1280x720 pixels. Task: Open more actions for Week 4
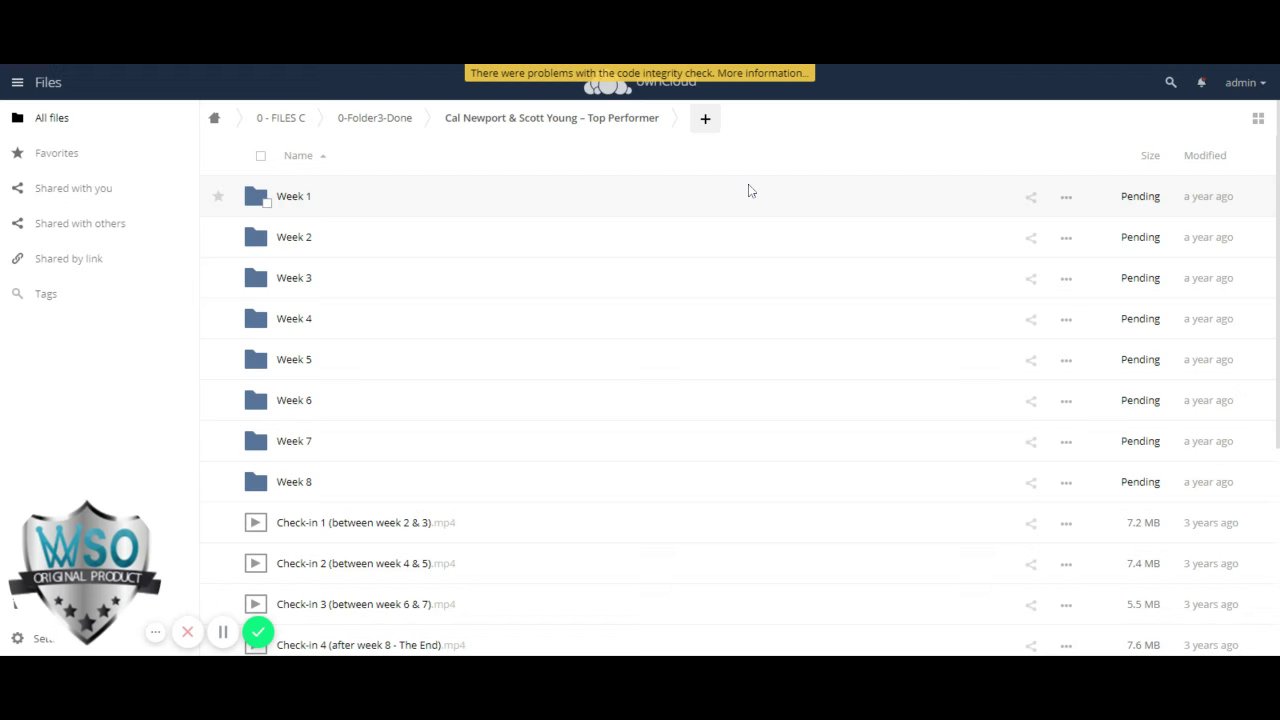(1066, 320)
